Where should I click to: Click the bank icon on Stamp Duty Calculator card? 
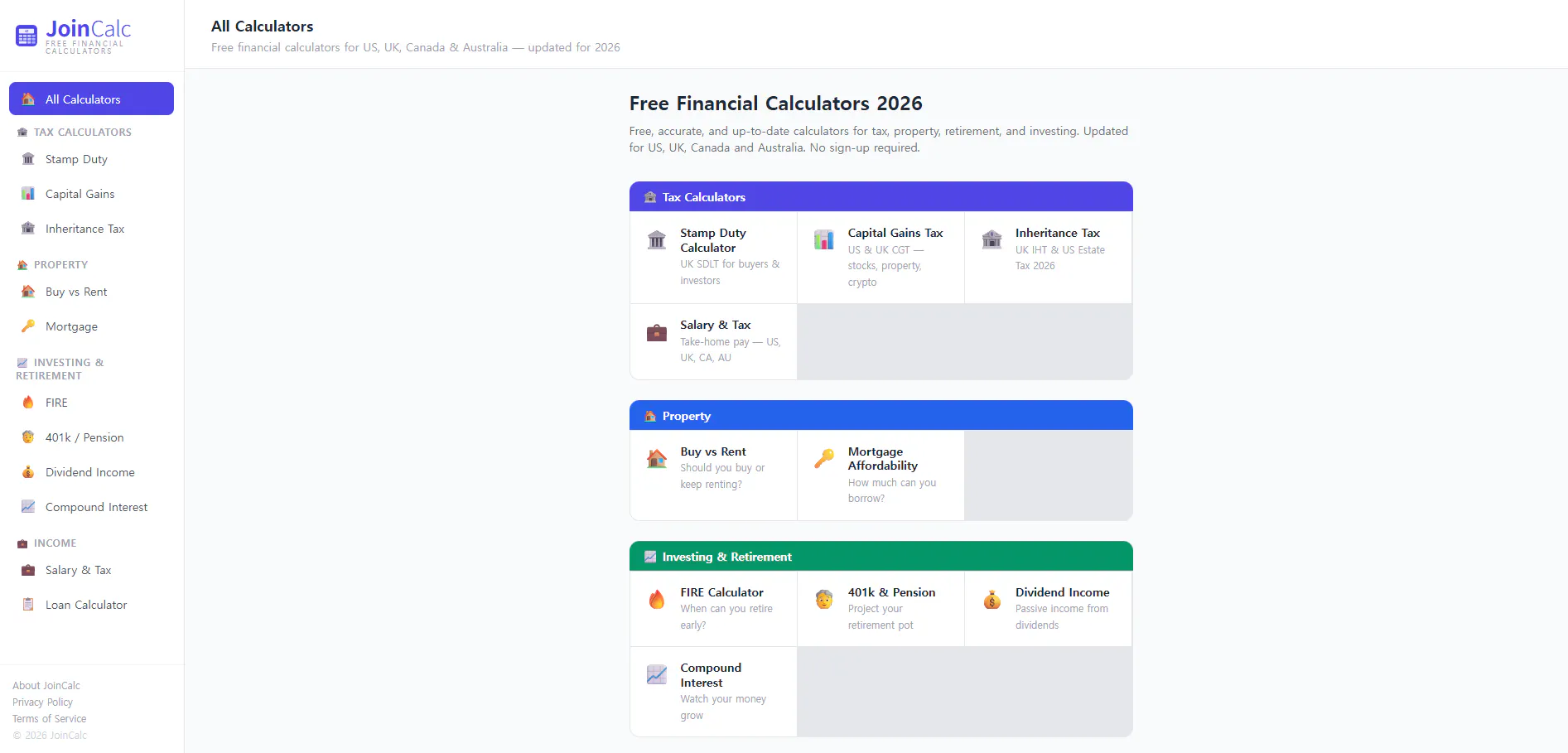[657, 239]
